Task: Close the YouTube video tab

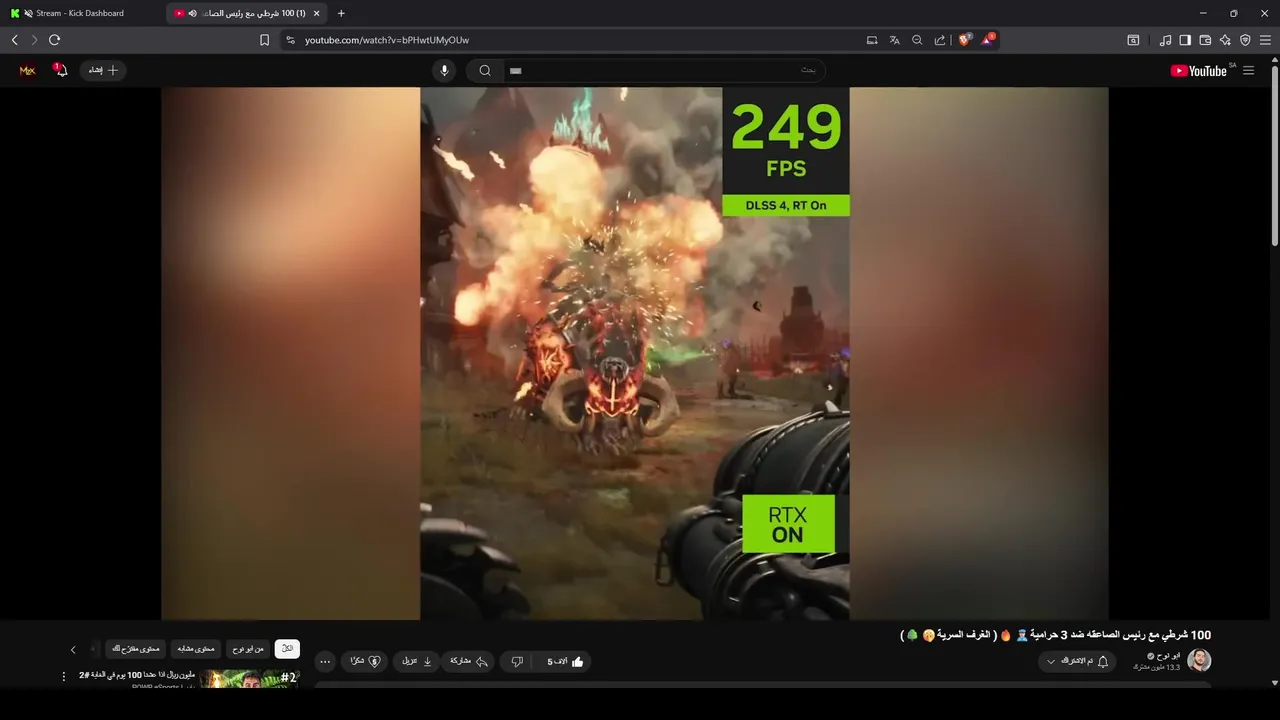Action: click(x=317, y=13)
